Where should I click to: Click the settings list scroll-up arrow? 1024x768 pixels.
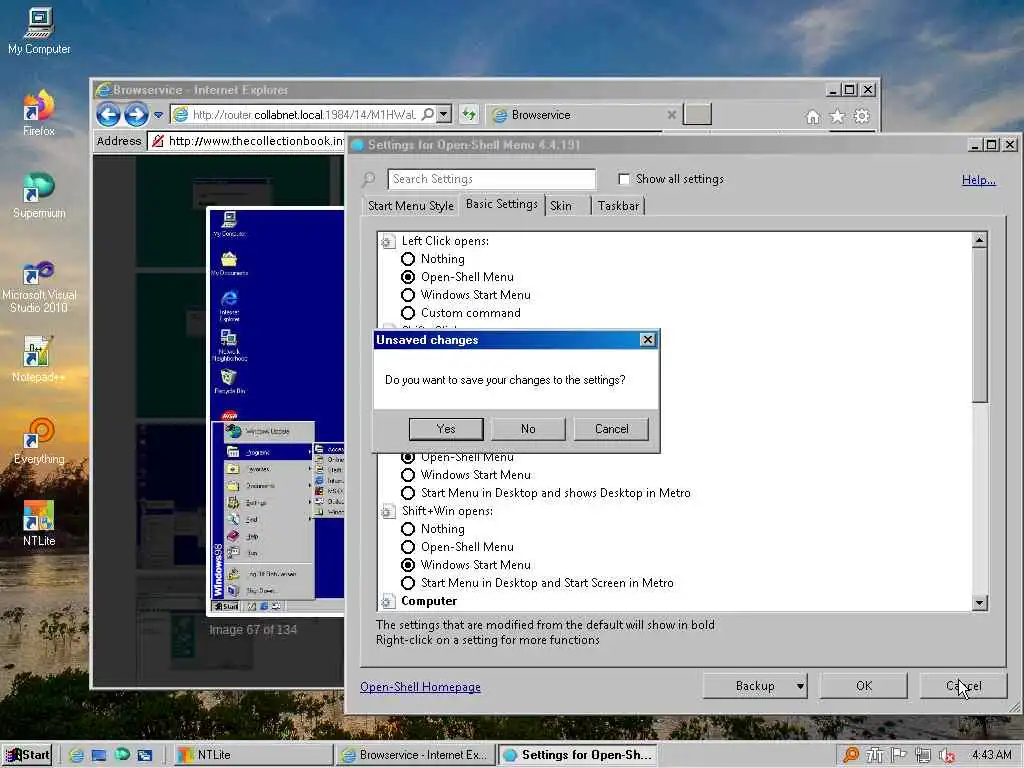coord(979,240)
